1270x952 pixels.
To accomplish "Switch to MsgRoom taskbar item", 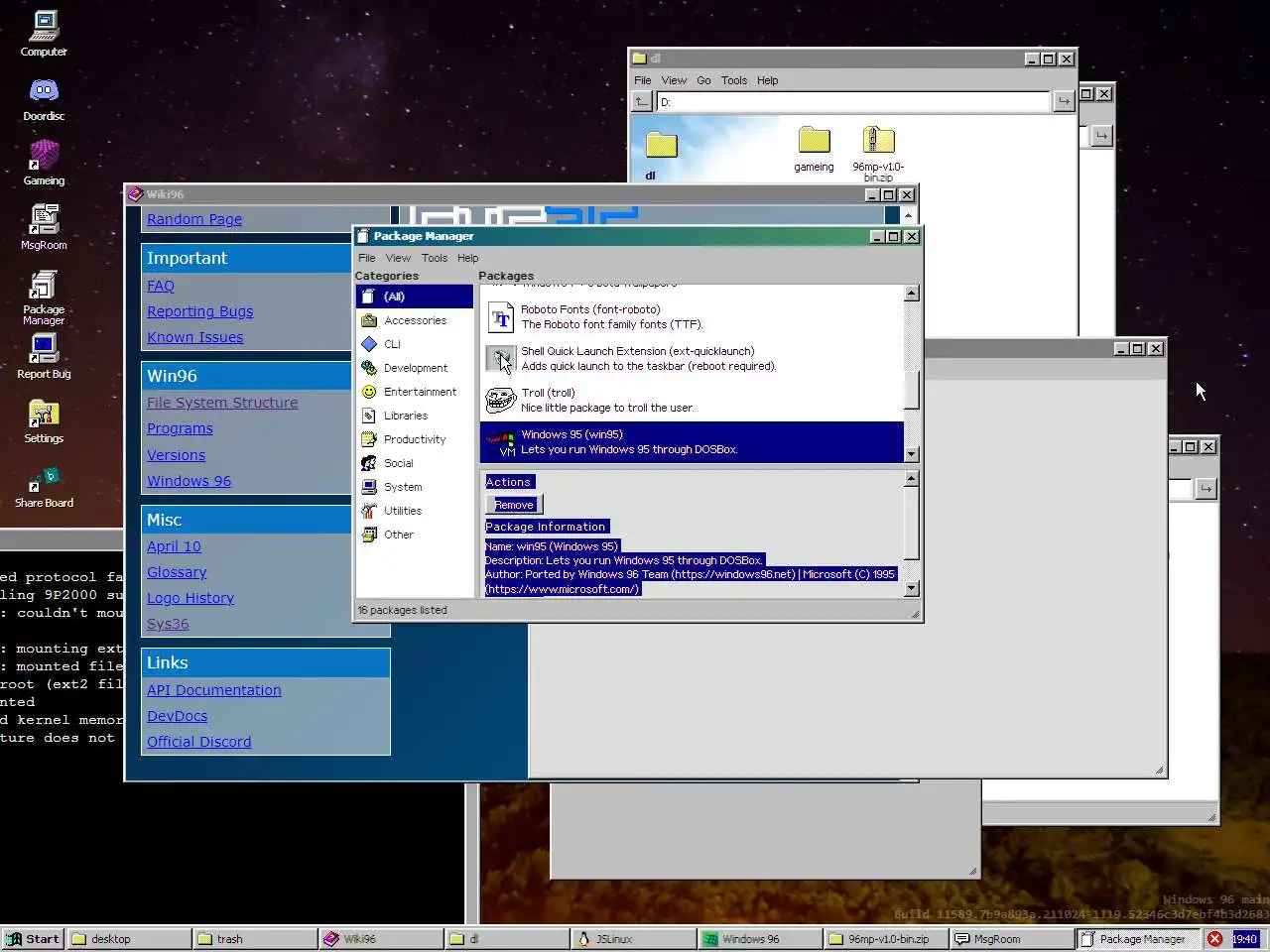I will click(1013, 939).
